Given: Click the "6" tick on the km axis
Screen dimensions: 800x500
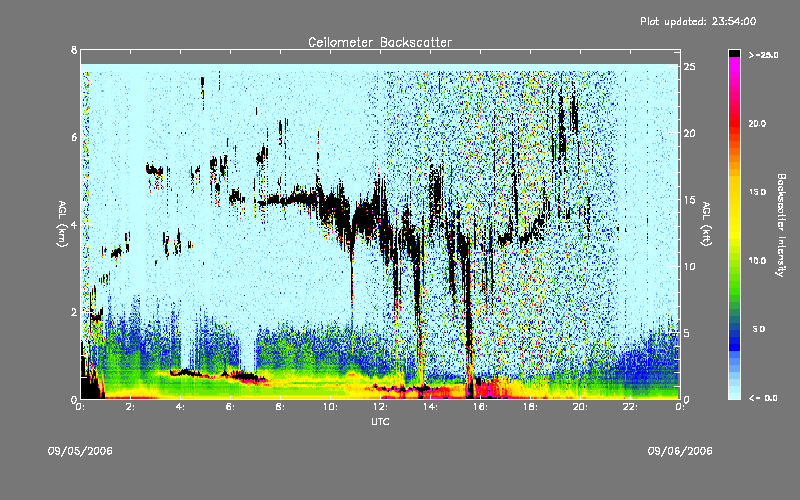Looking at the screenshot, I should coord(74,137).
